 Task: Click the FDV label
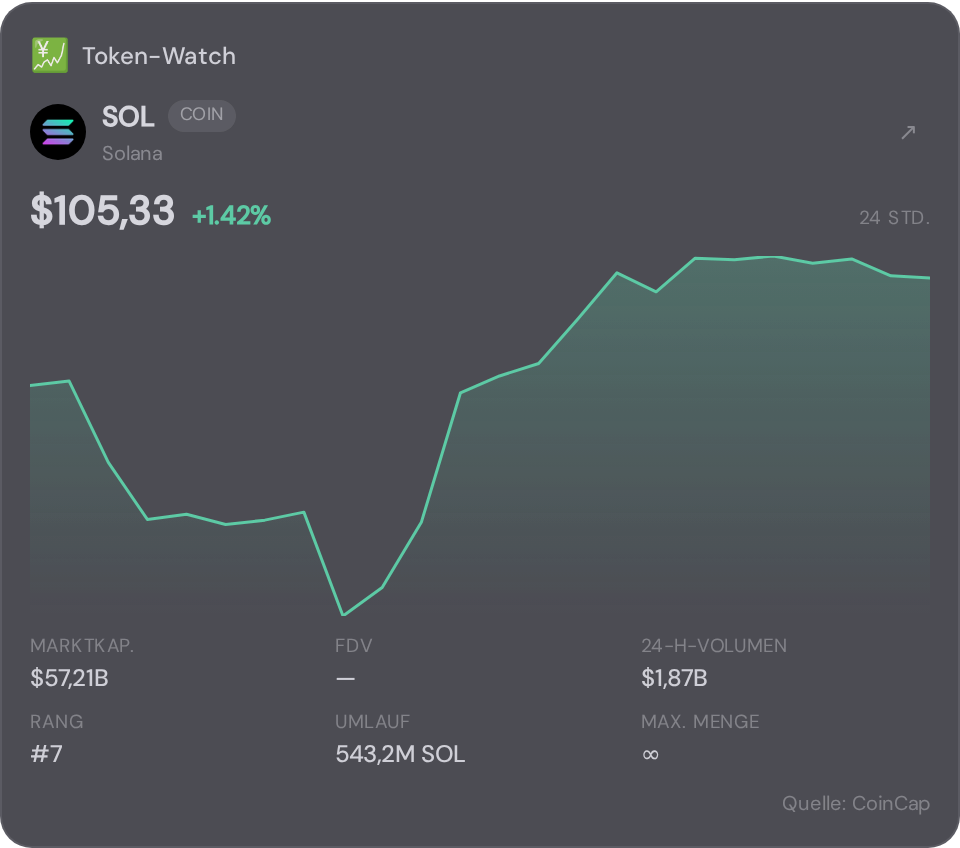354,645
